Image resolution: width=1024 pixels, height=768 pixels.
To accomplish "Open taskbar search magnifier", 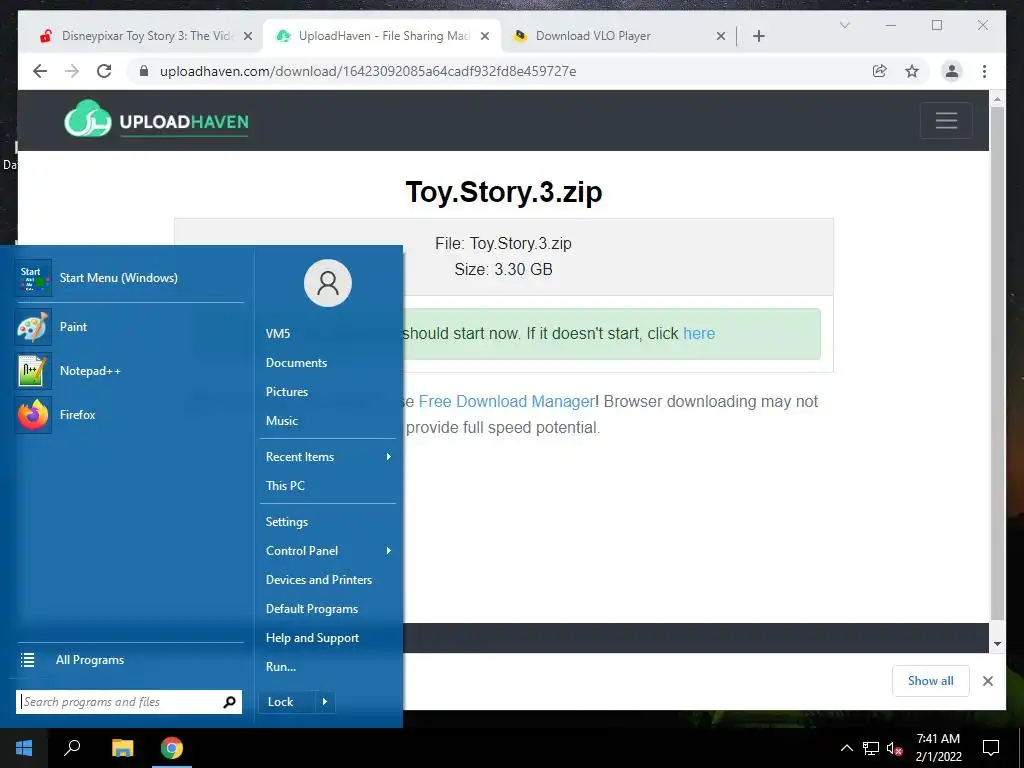I will pos(72,748).
